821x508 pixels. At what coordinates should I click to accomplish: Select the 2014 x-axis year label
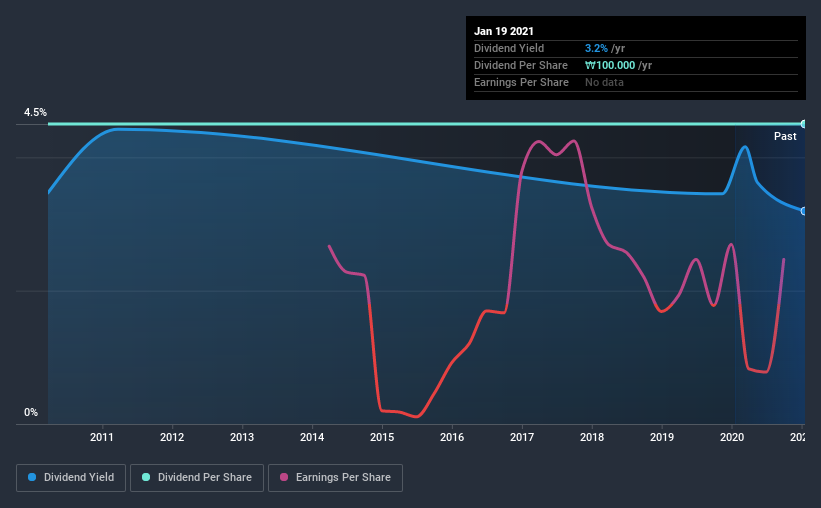(x=312, y=437)
